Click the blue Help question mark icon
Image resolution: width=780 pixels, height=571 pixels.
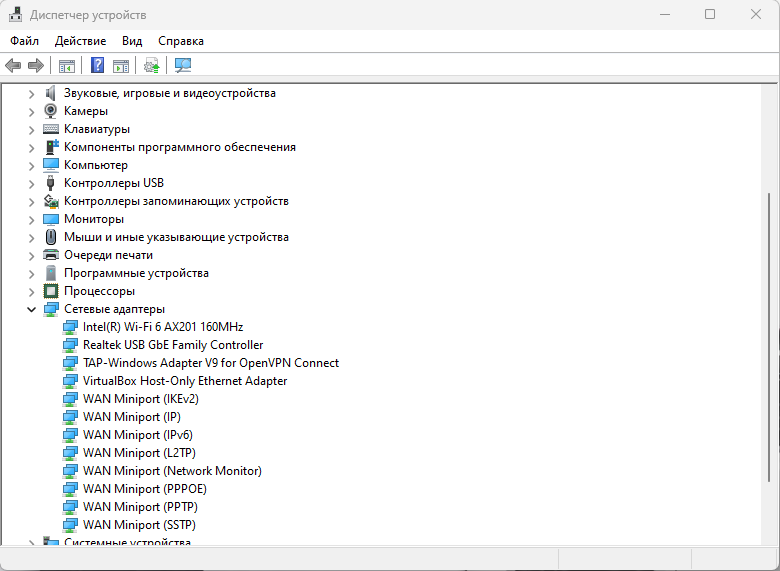tap(97, 66)
